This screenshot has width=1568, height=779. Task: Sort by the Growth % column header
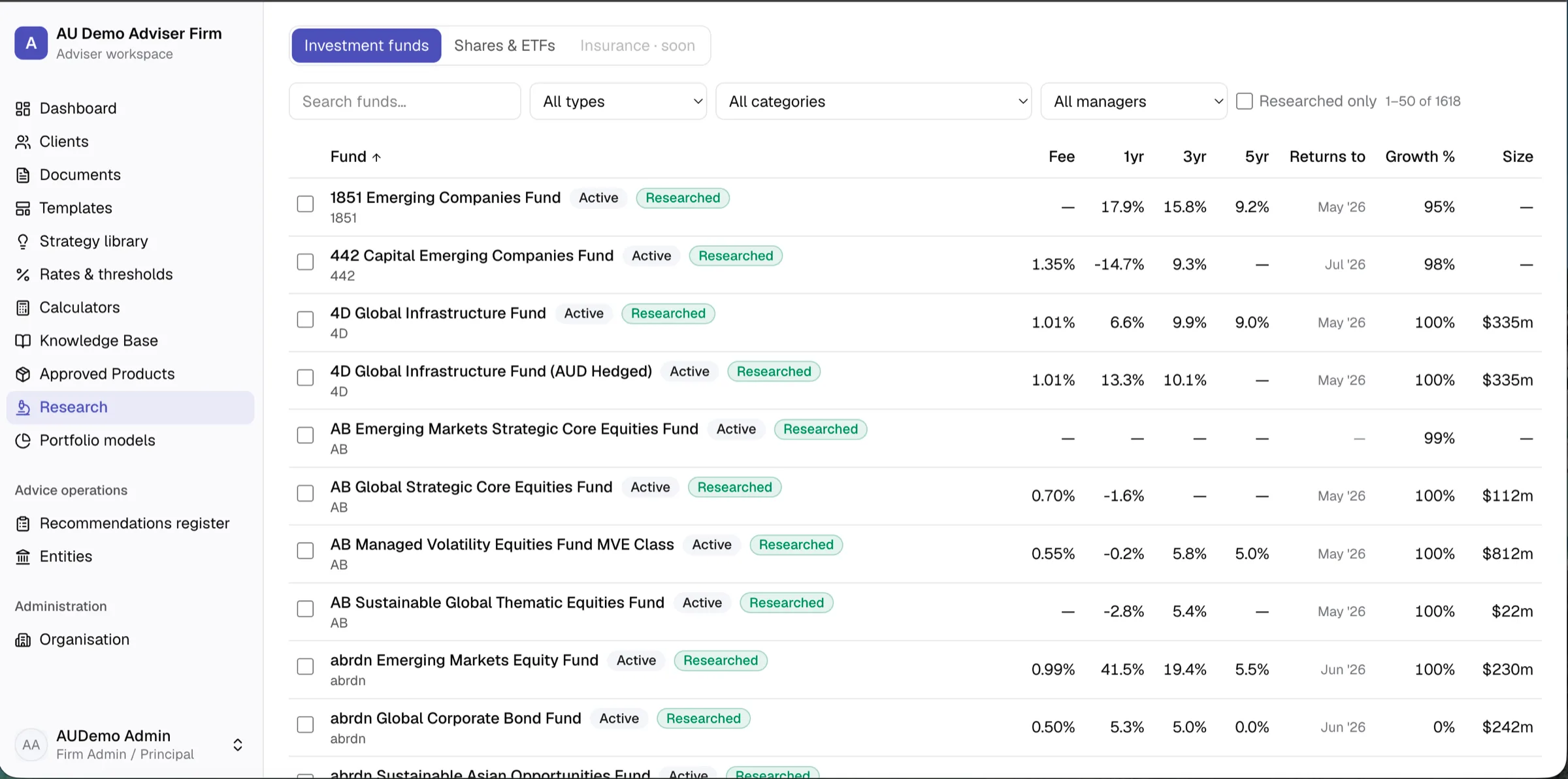(x=1420, y=157)
